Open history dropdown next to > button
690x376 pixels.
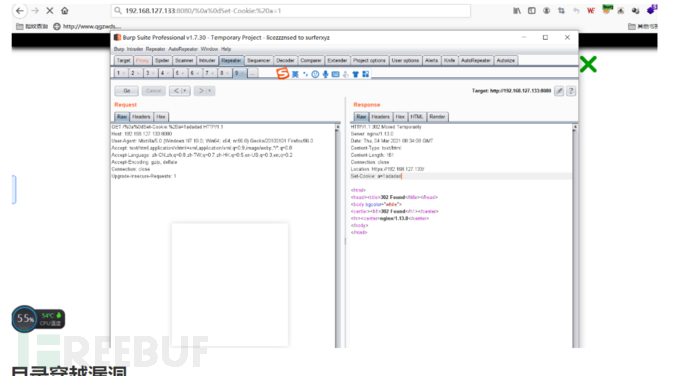point(210,91)
